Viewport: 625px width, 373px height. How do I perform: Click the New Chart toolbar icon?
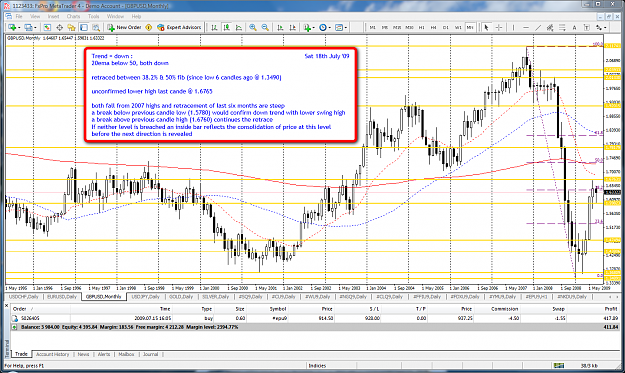click(x=12, y=27)
